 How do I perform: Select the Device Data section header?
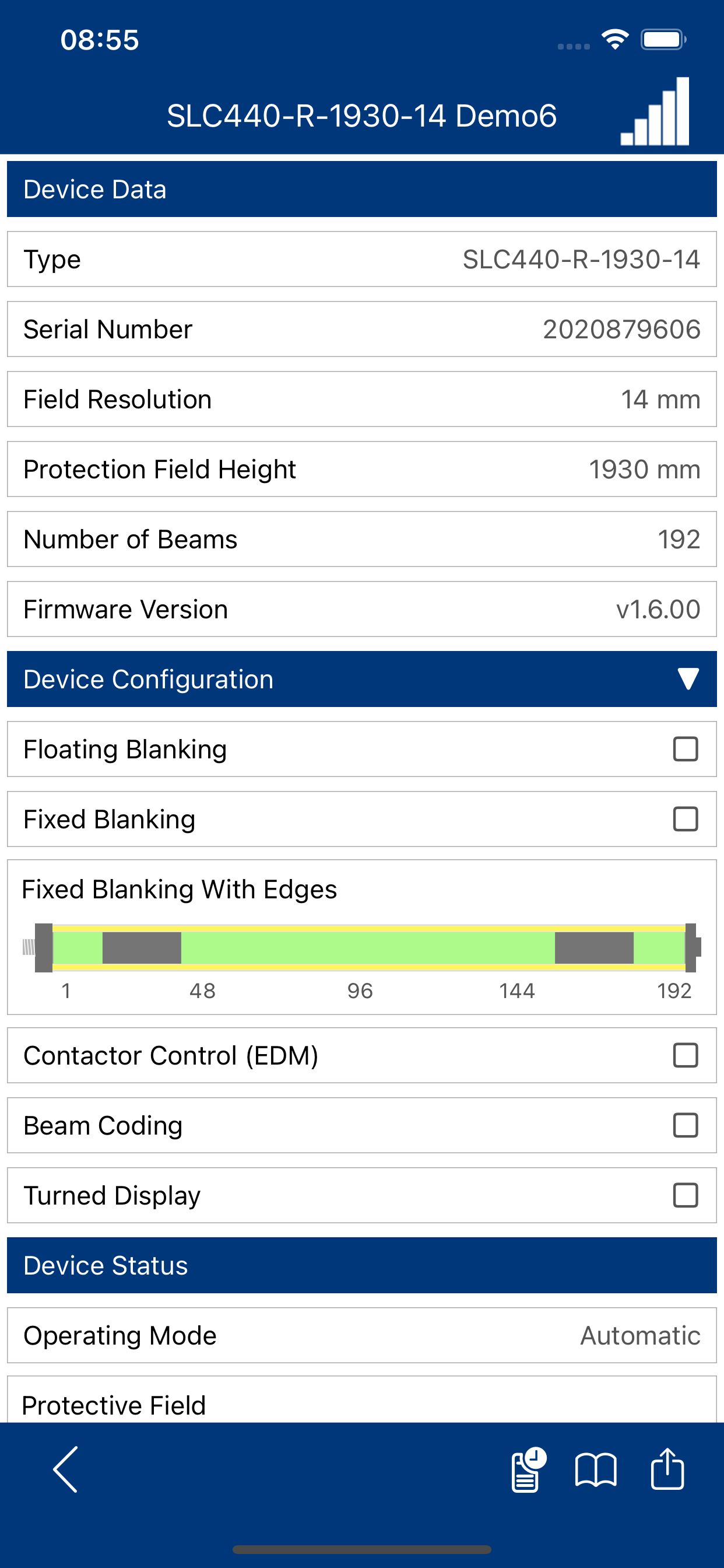(x=362, y=190)
